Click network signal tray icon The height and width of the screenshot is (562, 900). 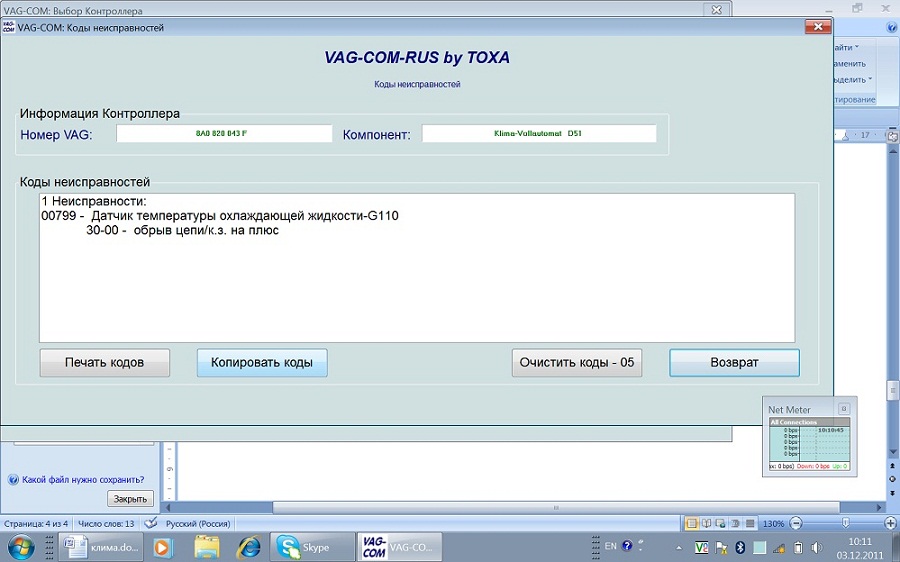click(778, 548)
